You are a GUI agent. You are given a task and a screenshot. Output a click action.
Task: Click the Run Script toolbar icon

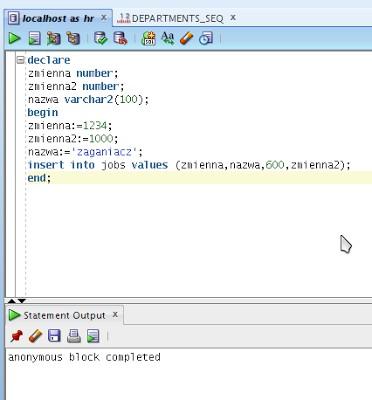tap(34, 38)
